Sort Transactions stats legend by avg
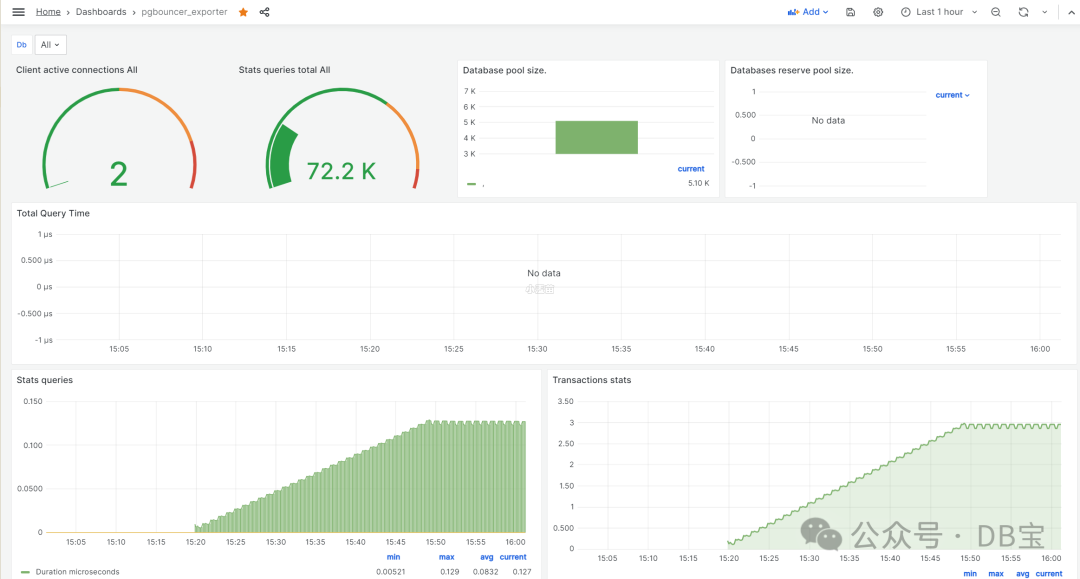The image size is (1080, 579). point(1023,573)
